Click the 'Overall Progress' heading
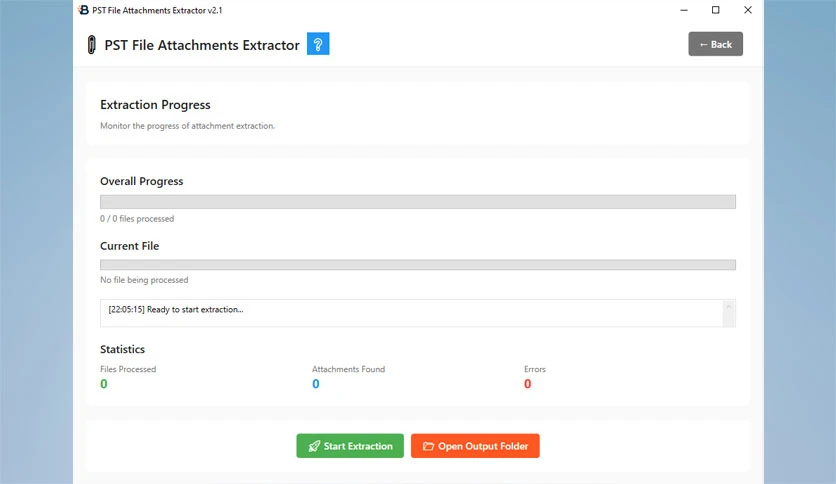836x484 pixels. [141, 181]
